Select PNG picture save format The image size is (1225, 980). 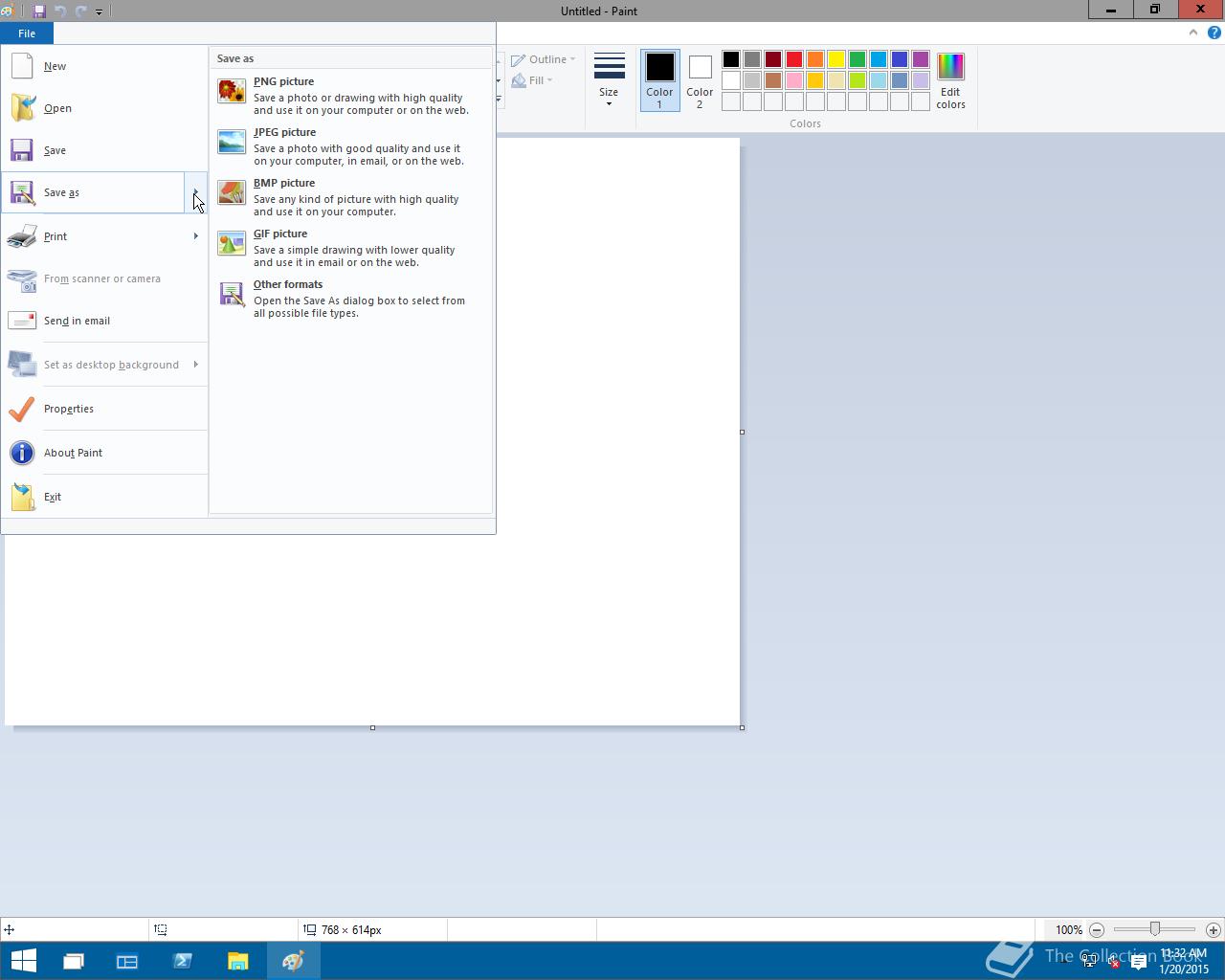pos(350,96)
